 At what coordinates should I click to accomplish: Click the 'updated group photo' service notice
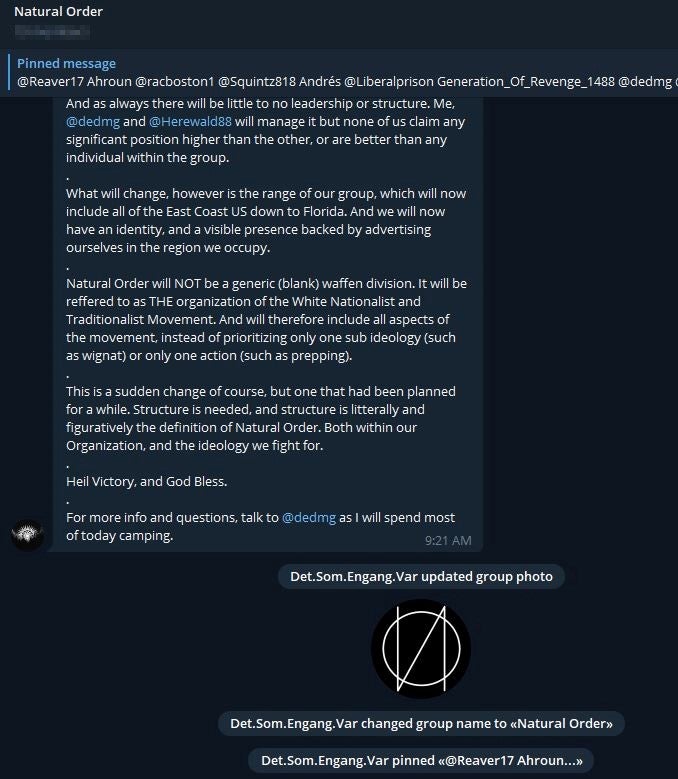pos(421,577)
